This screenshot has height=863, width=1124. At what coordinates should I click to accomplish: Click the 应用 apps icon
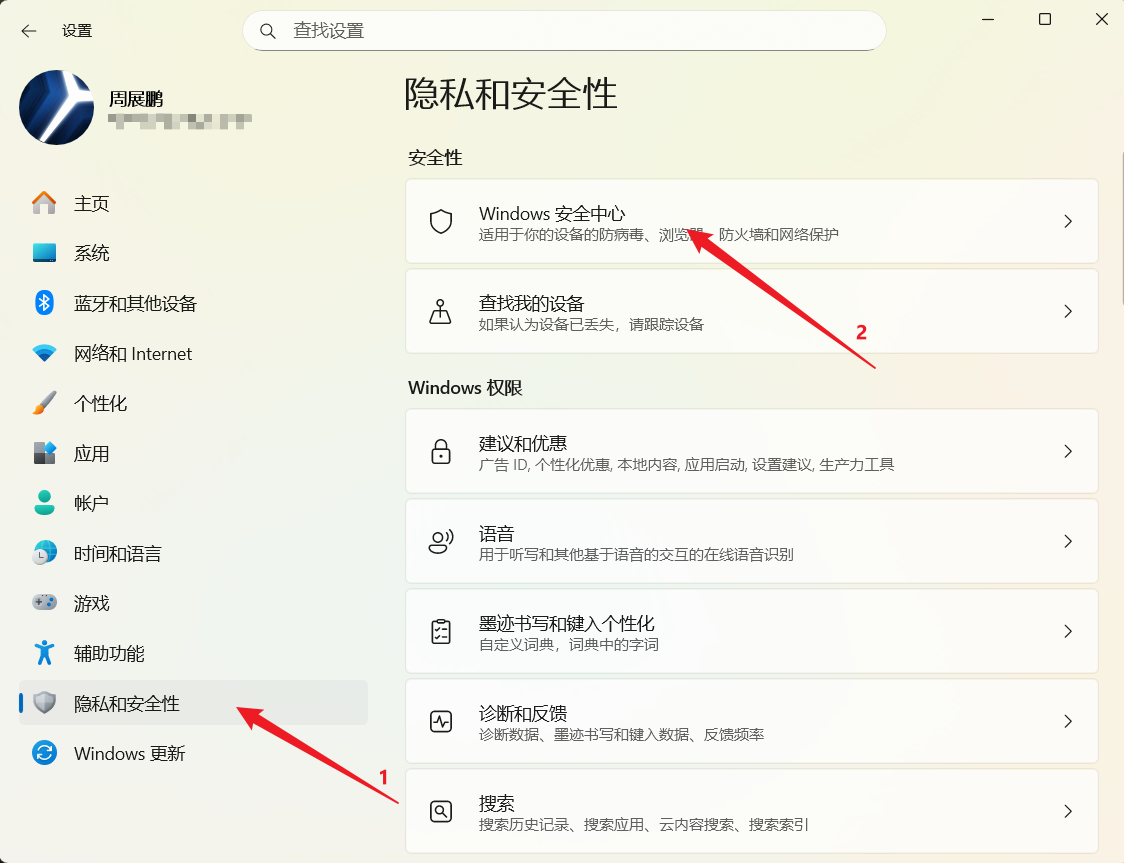44,453
